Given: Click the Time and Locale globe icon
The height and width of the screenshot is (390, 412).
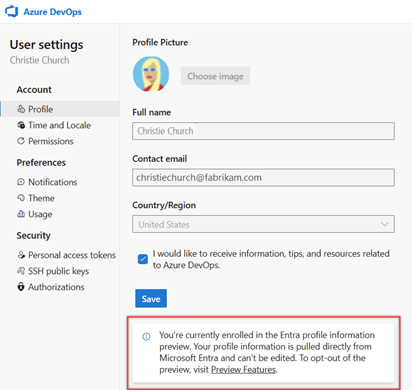Looking at the screenshot, I should click(x=21, y=125).
